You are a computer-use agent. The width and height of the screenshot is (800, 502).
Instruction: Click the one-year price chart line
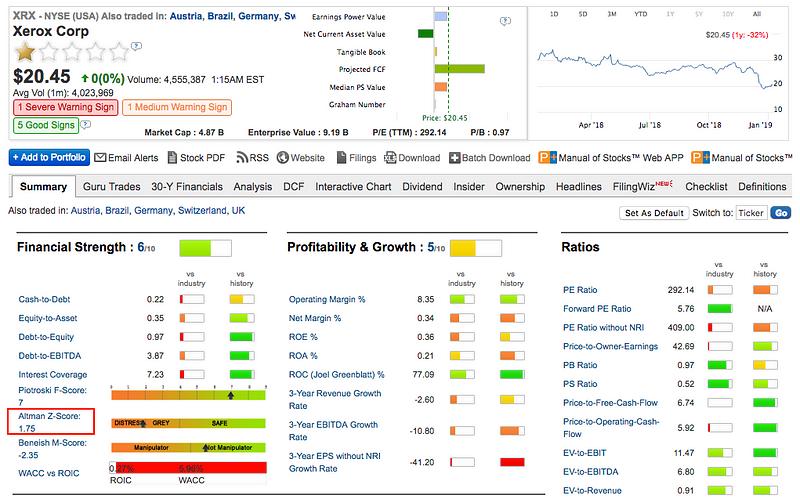[655, 68]
